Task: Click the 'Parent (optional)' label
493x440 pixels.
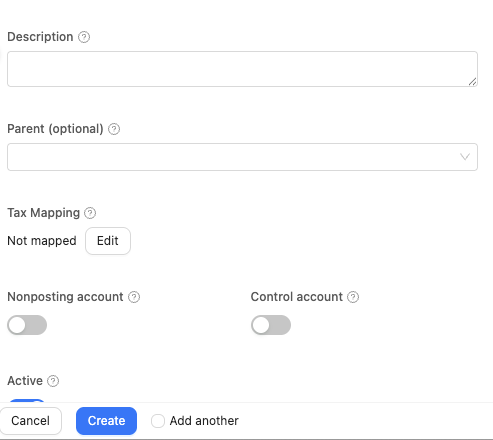Action: coord(55,129)
